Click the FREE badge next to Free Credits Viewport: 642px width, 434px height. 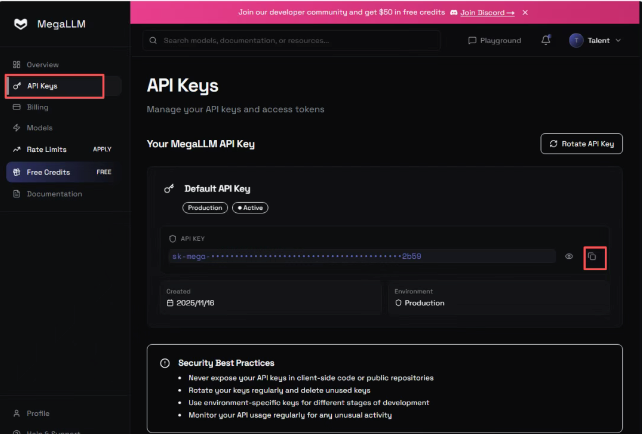pyautogui.click(x=104, y=172)
